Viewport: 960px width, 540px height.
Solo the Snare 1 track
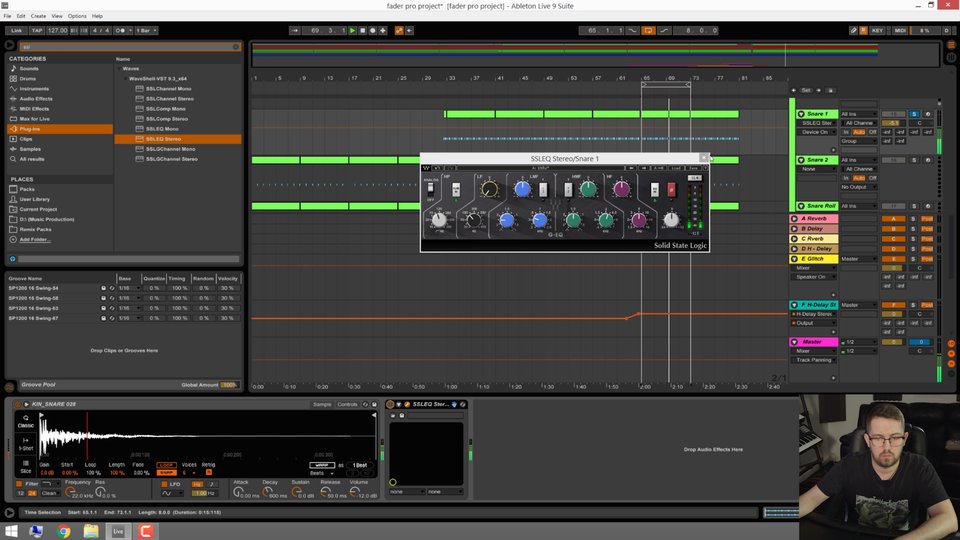[x=914, y=114]
